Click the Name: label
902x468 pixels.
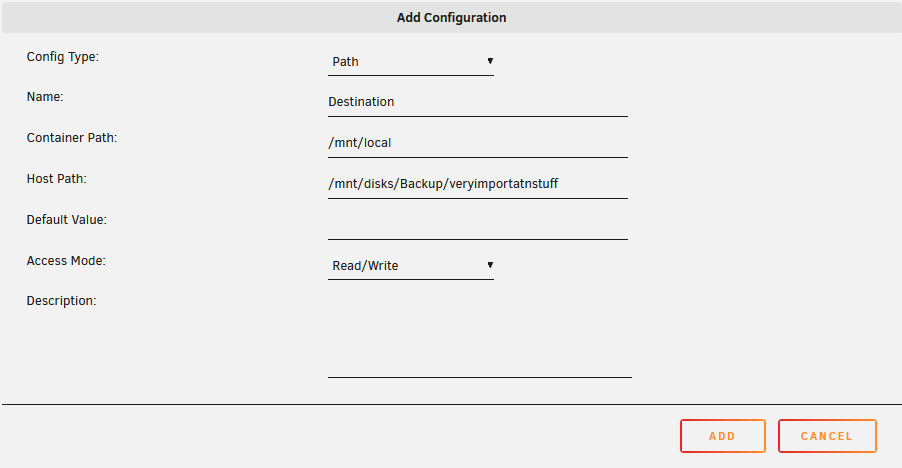[45, 97]
